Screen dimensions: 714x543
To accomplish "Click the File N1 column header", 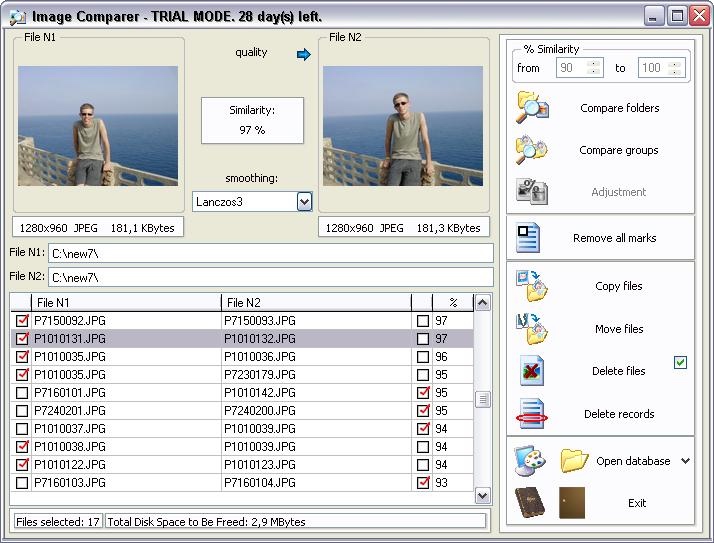I will pos(126,302).
